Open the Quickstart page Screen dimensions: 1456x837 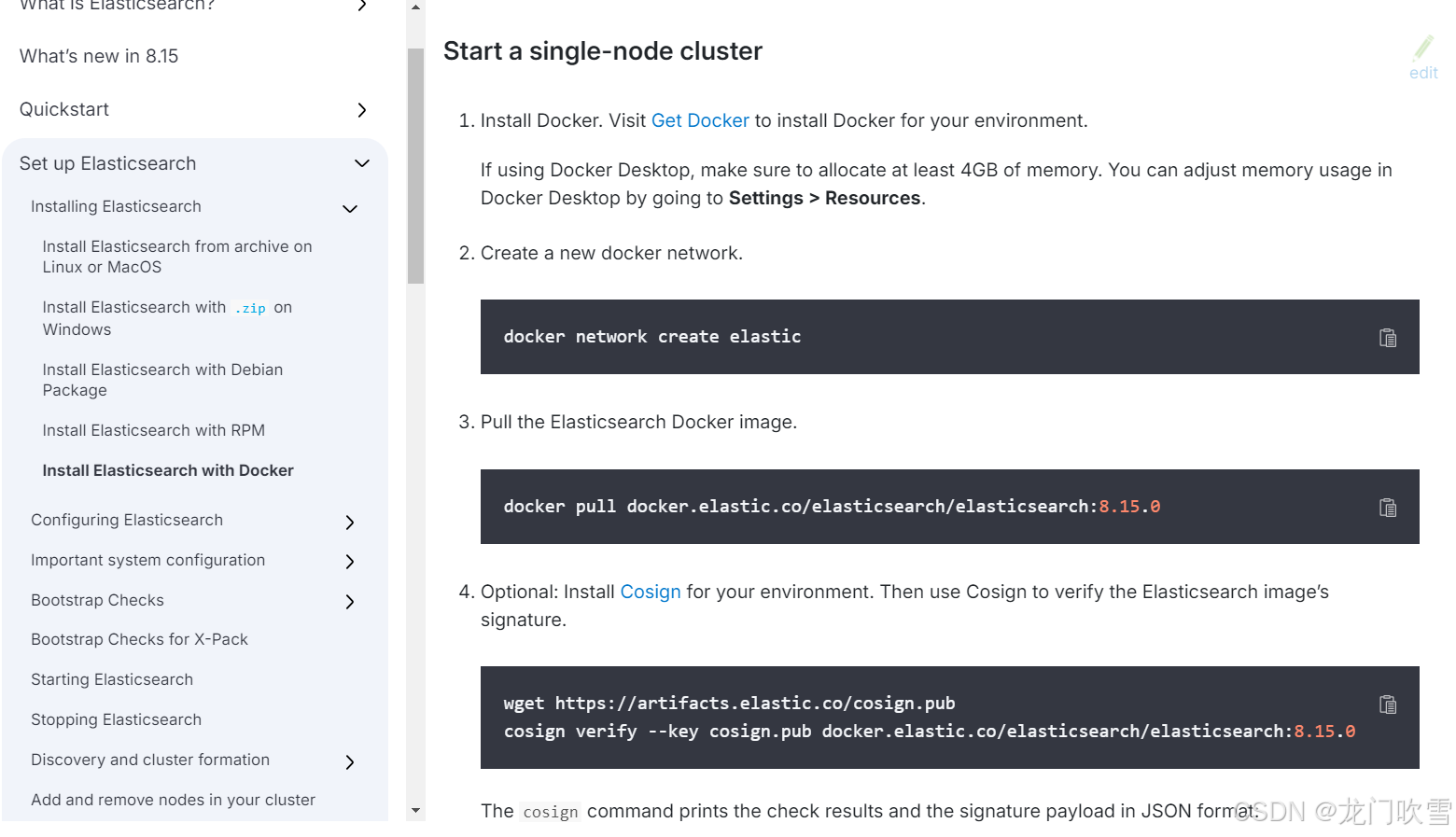pyautogui.click(x=64, y=109)
